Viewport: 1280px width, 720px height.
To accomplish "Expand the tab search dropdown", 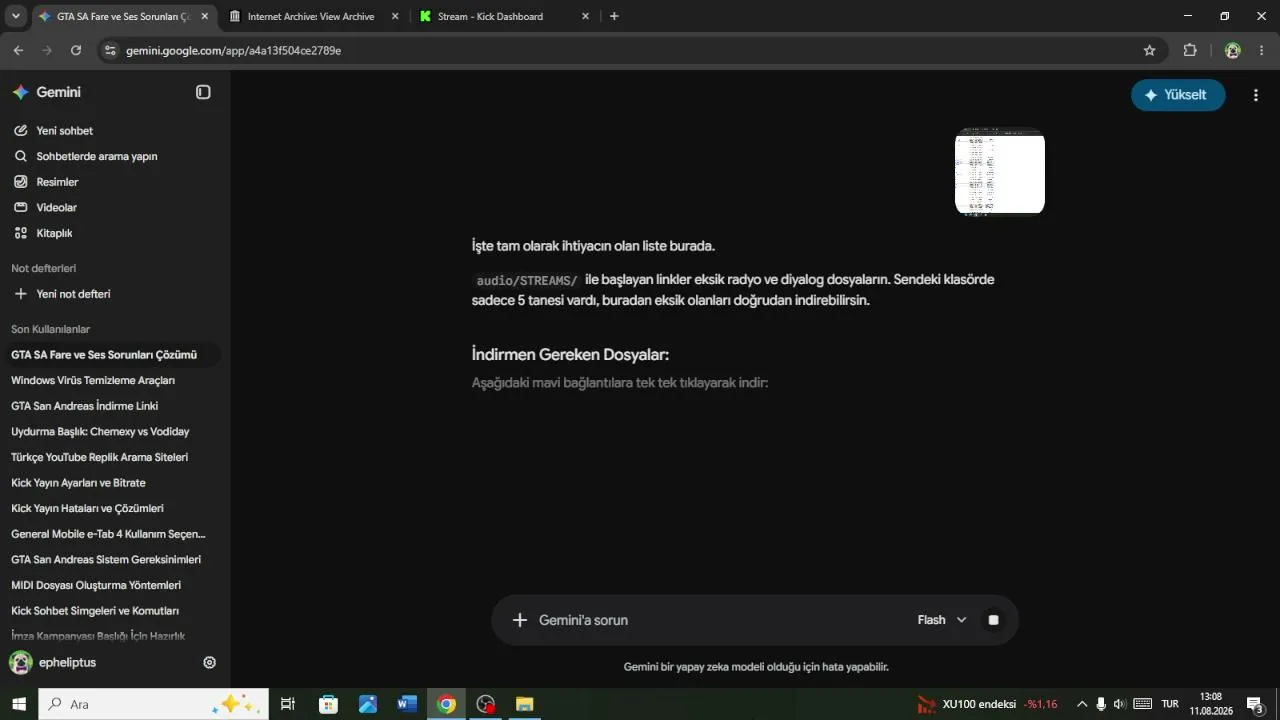I will pyautogui.click(x=16, y=16).
